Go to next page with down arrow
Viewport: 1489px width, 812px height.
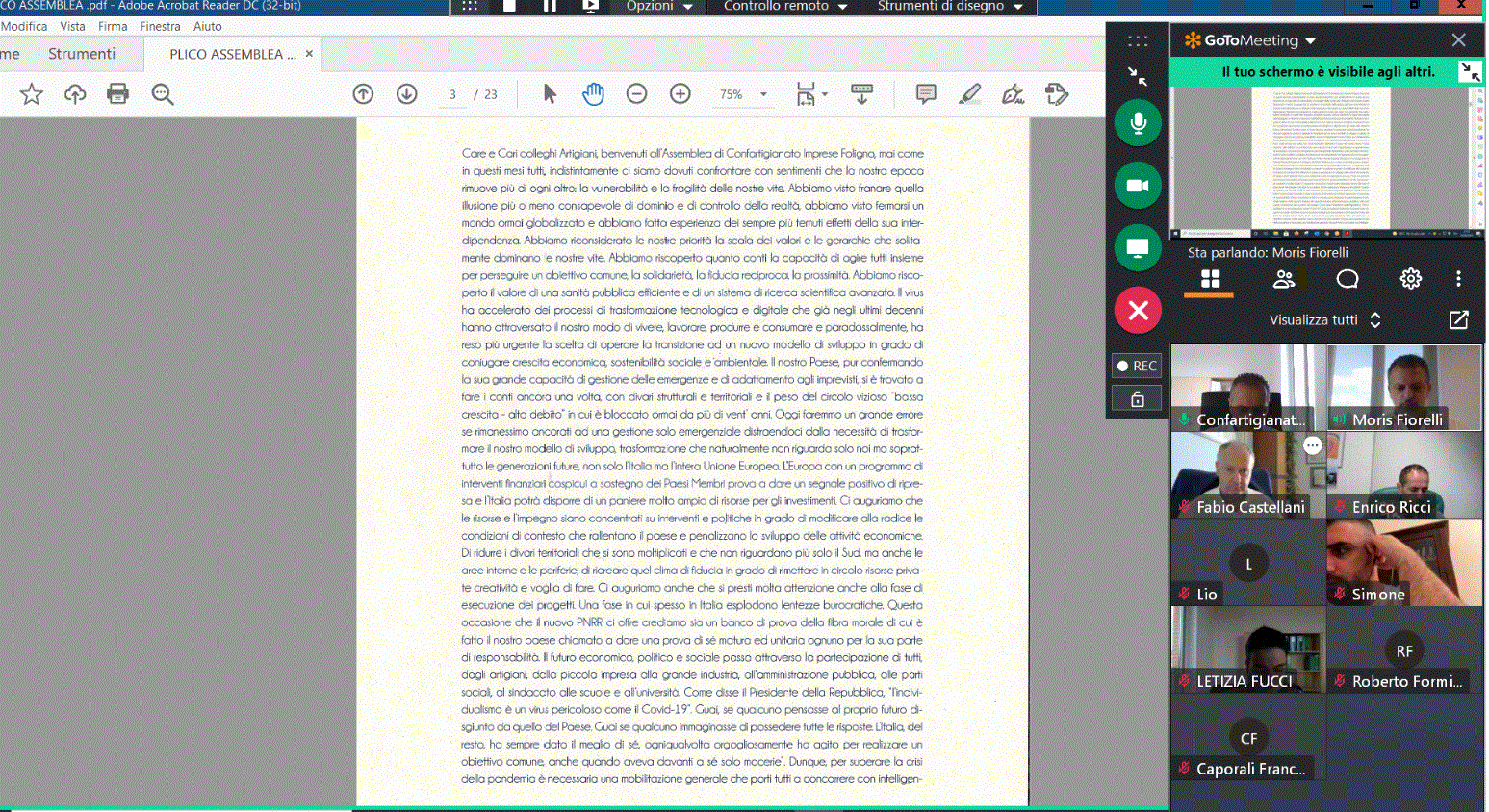pyautogui.click(x=407, y=93)
